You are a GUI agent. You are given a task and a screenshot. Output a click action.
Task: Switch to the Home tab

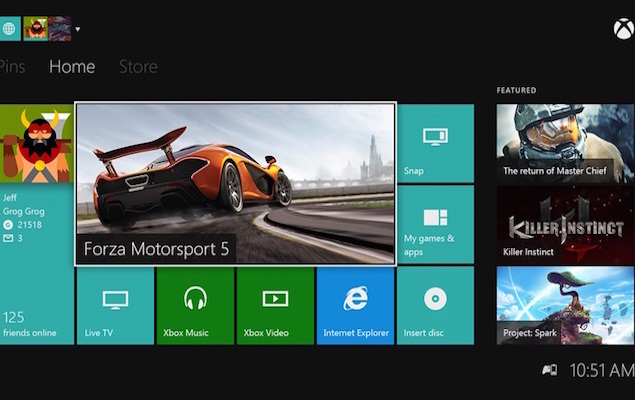pyautogui.click(x=72, y=67)
